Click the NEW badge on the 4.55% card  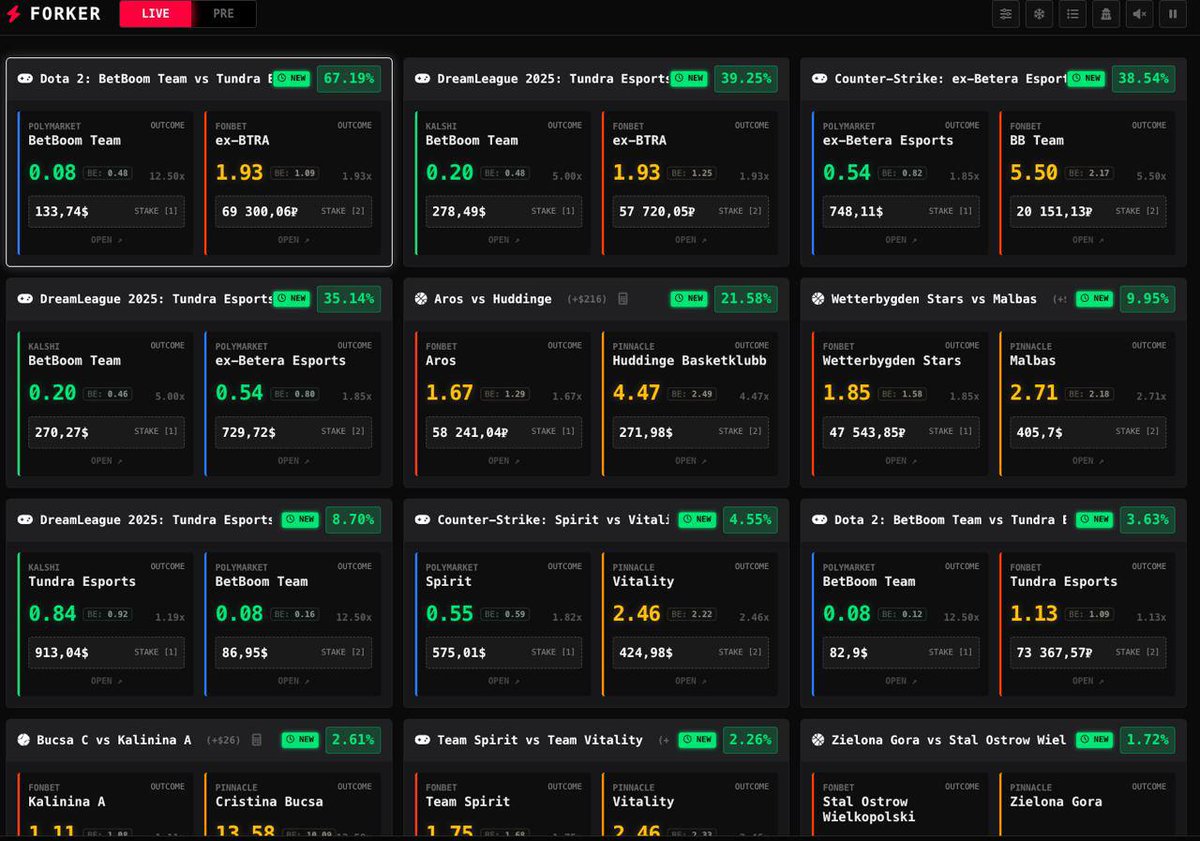coord(698,519)
